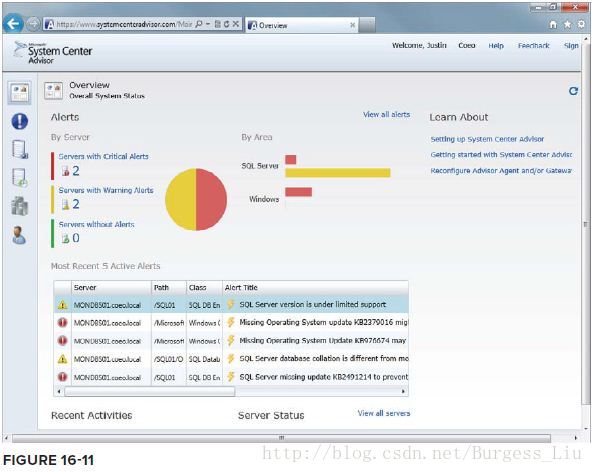593x473 pixels.
Task: Click 'Servers with Warning Alerts' link
Action: [x=106, y=190]
